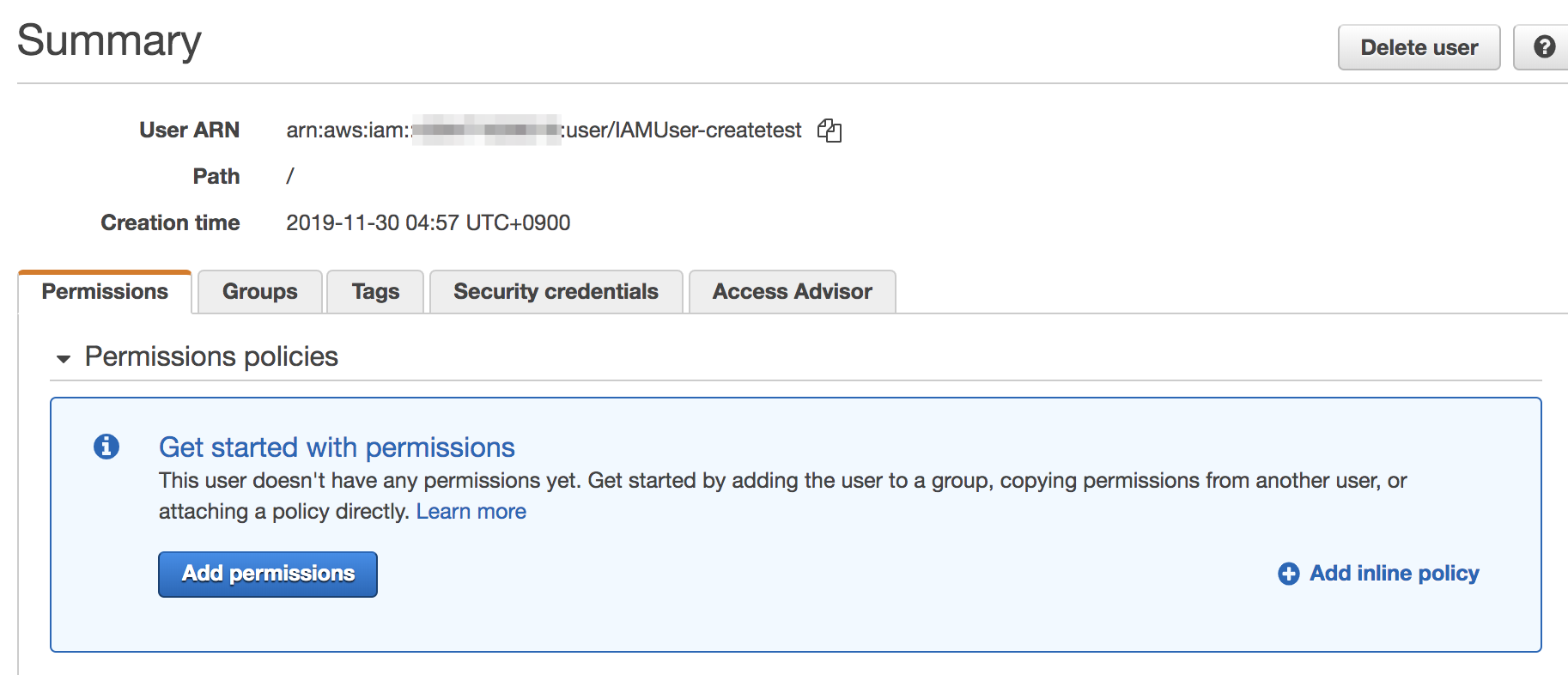Viewport: 1568px width, 675px height.
Task: Click the blue info circle icon
Action: coord(106,447)
